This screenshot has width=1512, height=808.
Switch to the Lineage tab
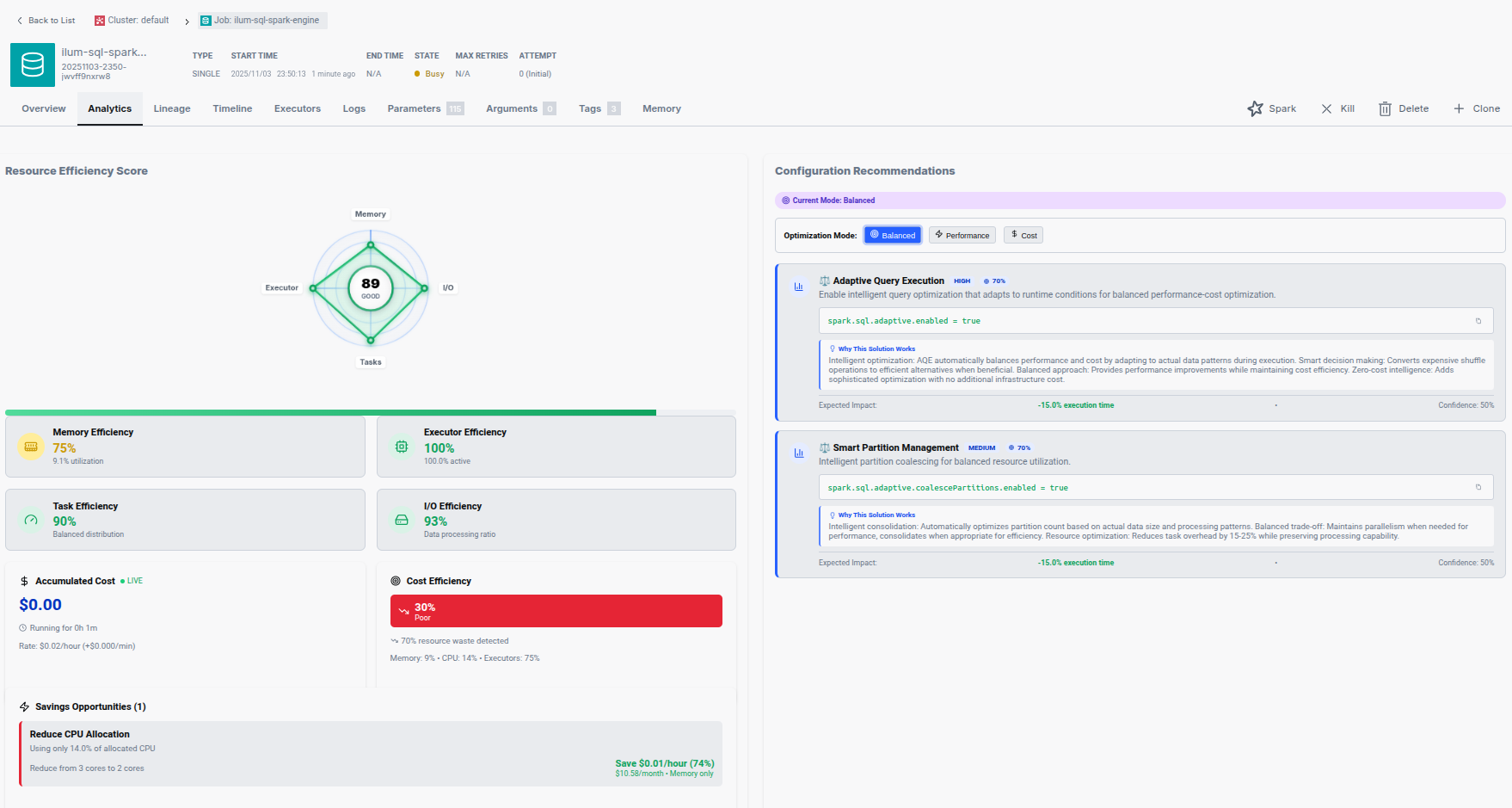[x=172, y=108]
